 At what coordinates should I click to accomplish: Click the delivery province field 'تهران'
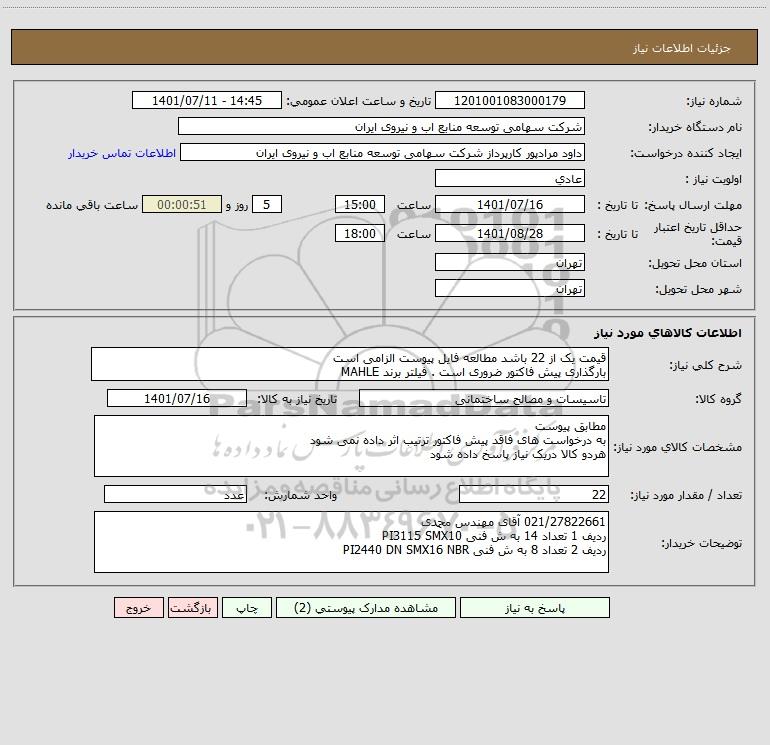510,262
